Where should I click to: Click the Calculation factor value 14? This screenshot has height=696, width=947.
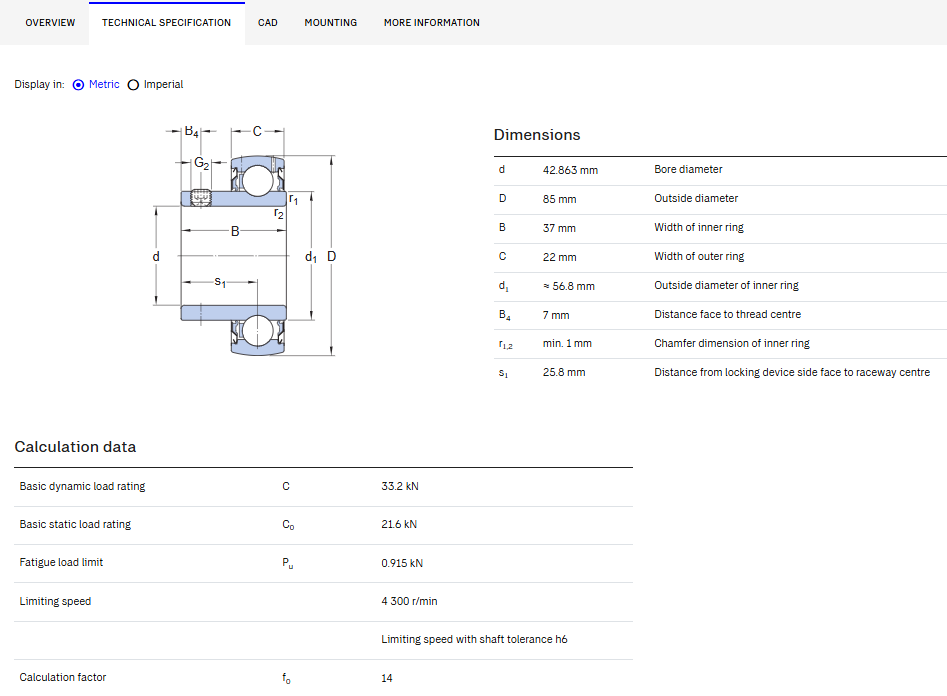click(387, 678)
